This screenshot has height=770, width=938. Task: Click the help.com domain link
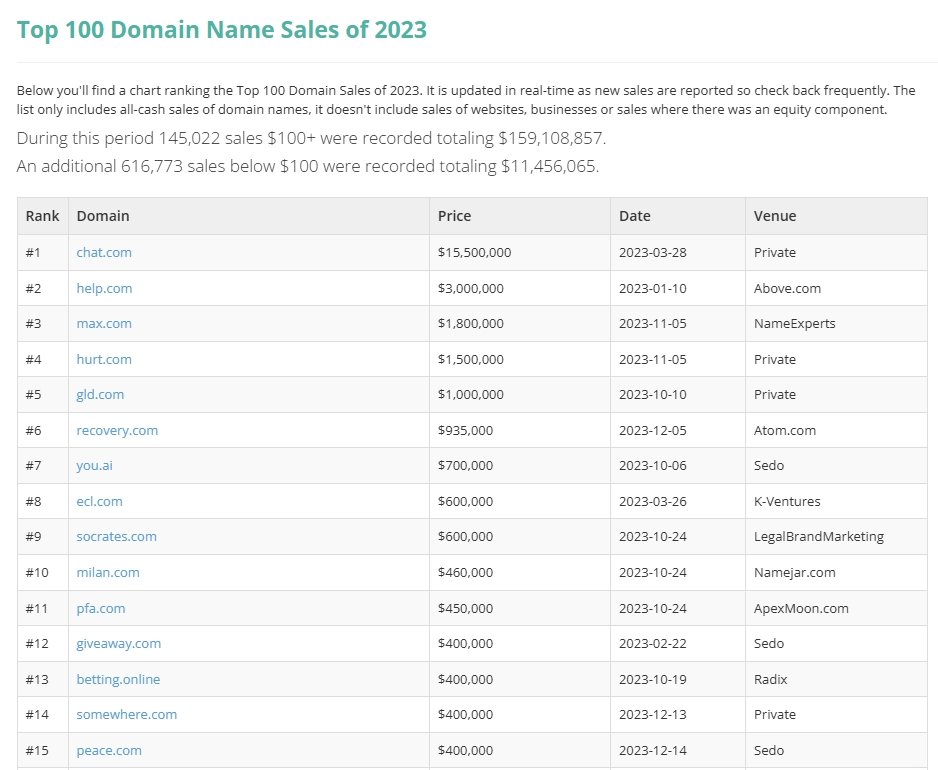tap(104, 288)
